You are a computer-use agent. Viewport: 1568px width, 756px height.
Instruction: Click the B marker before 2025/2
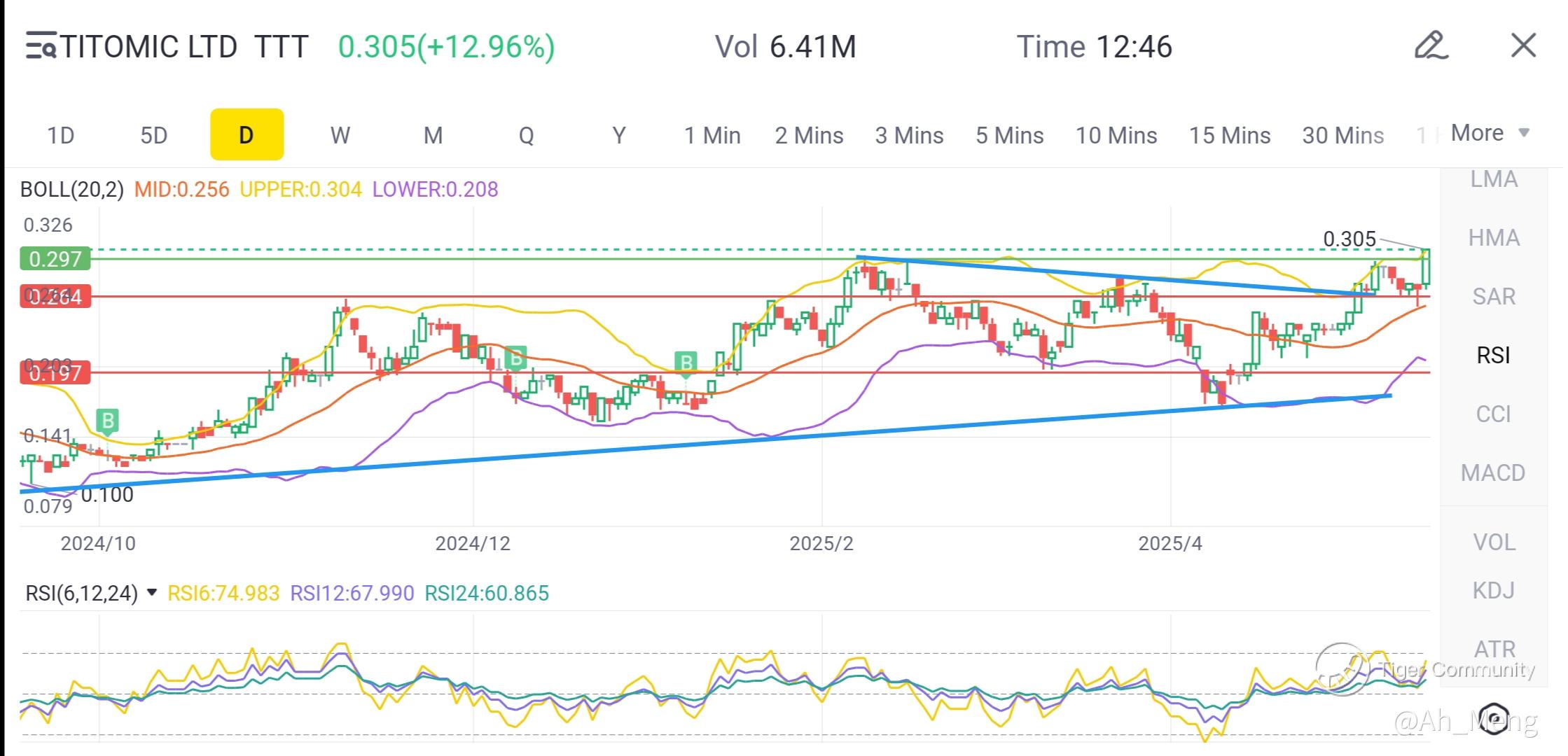pos(686,363)
